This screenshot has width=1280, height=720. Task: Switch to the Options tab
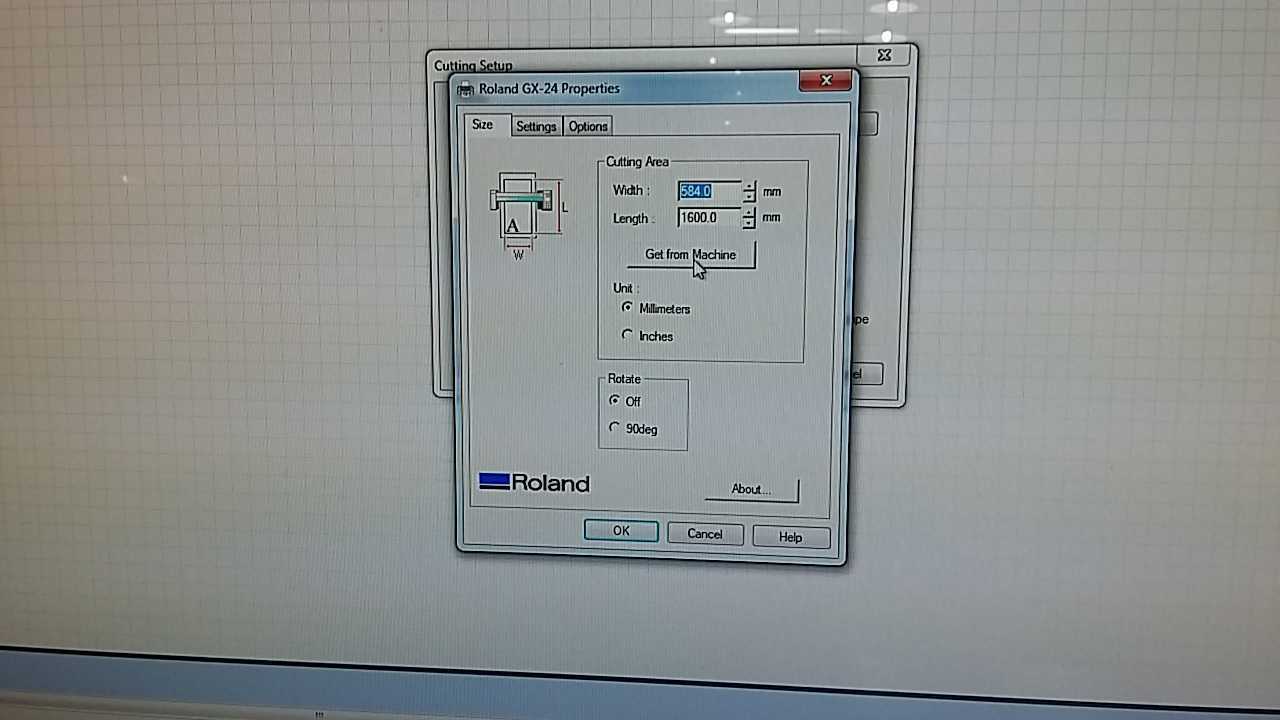588,126
